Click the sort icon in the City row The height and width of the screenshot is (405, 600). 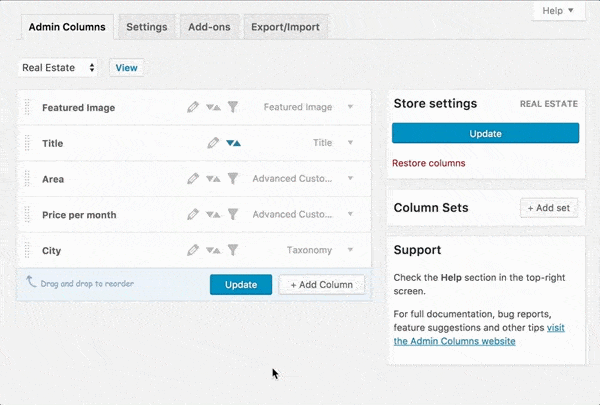[213, 251]
